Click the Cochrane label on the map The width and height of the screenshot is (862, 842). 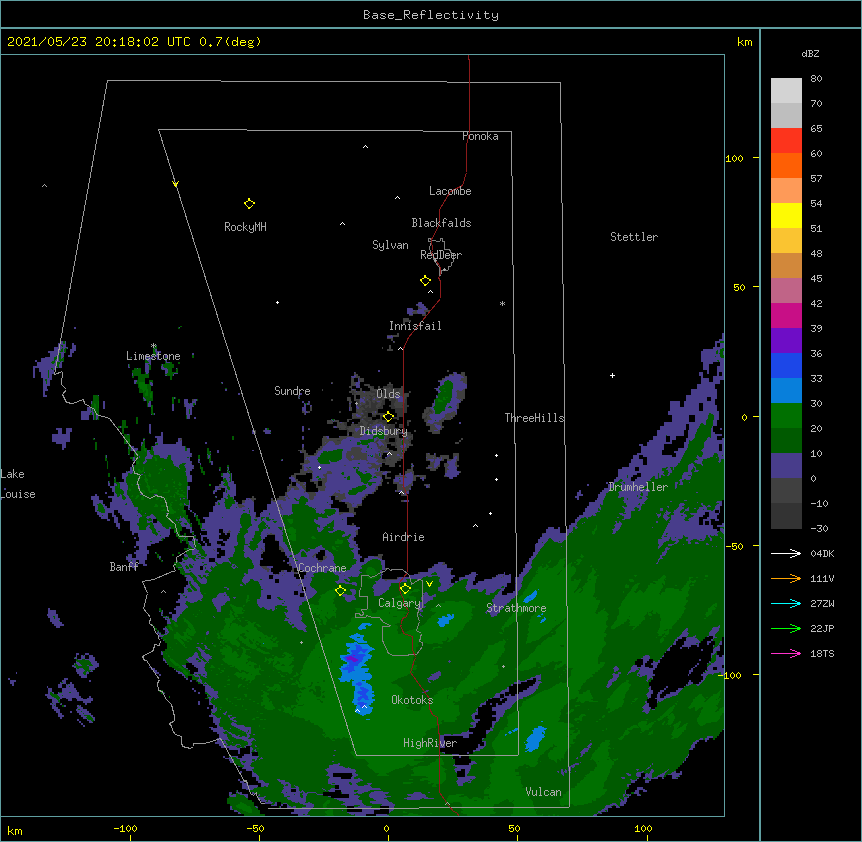pyautogui.click(x=323, y=568)
